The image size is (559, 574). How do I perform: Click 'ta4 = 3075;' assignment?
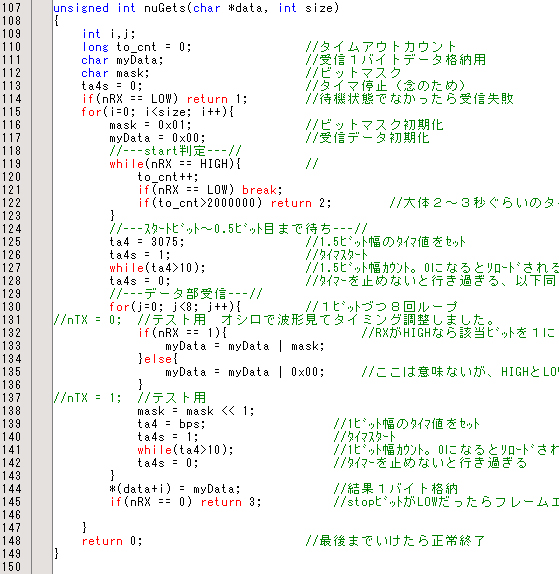pos(146,242)
